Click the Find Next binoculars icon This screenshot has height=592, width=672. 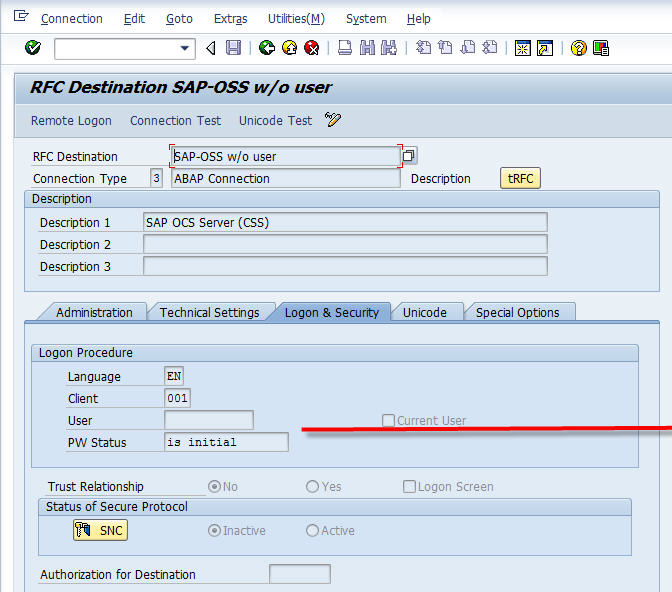click(x=389, y=48)
